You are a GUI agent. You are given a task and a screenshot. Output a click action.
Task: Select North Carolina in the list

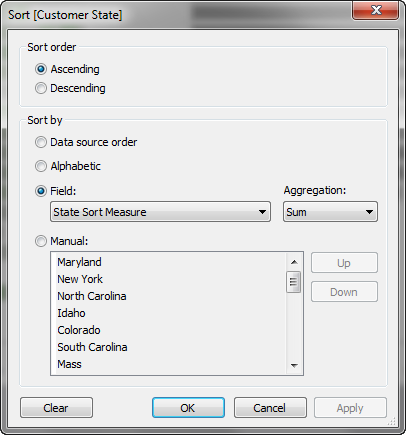(x=92, y=296)
